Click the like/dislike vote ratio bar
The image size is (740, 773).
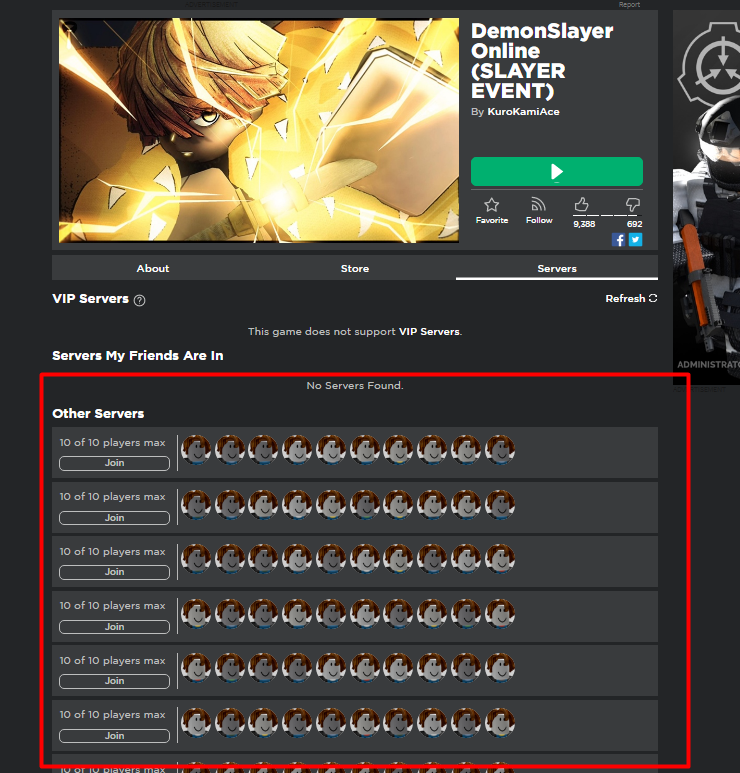[607, 215]
